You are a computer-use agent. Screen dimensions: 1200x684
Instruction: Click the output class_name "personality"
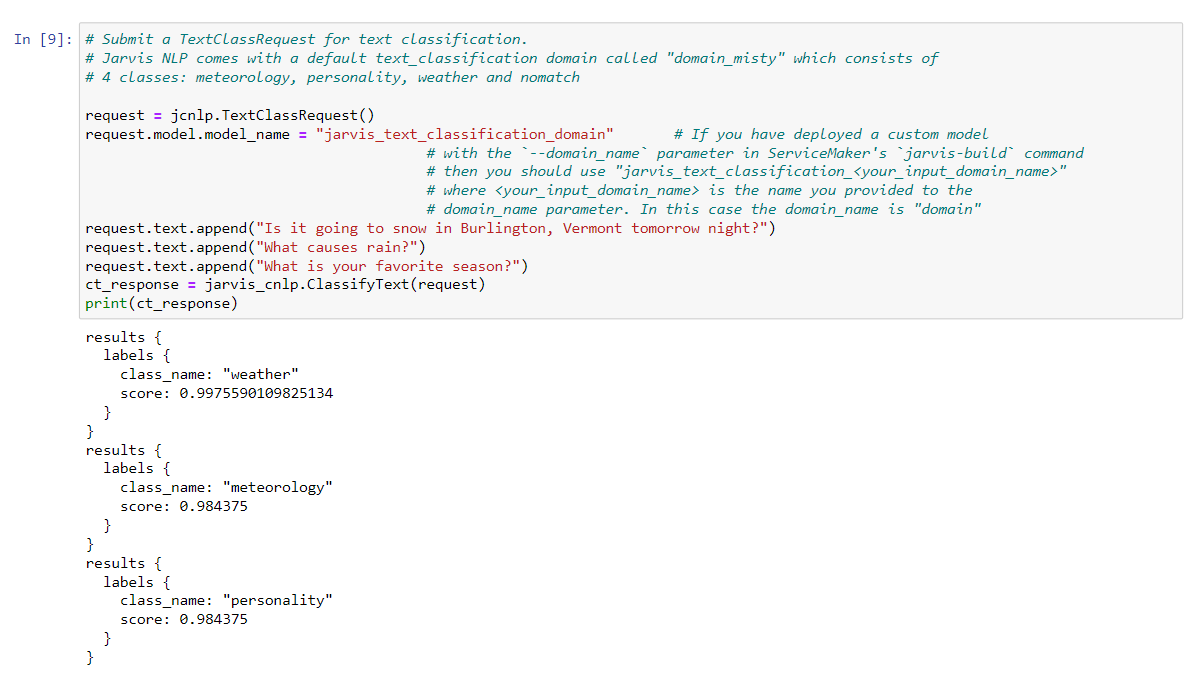pyautogui.click(x=227, y=600)
